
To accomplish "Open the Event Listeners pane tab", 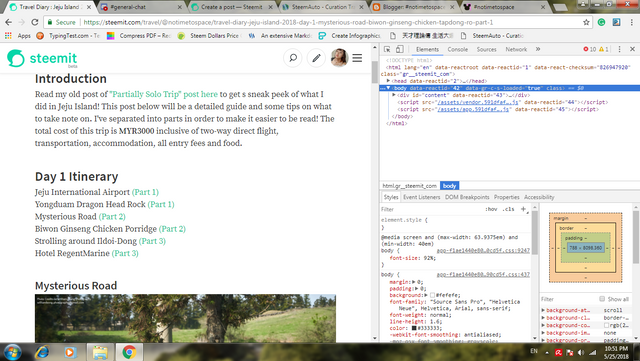I will tap(422, 197).
